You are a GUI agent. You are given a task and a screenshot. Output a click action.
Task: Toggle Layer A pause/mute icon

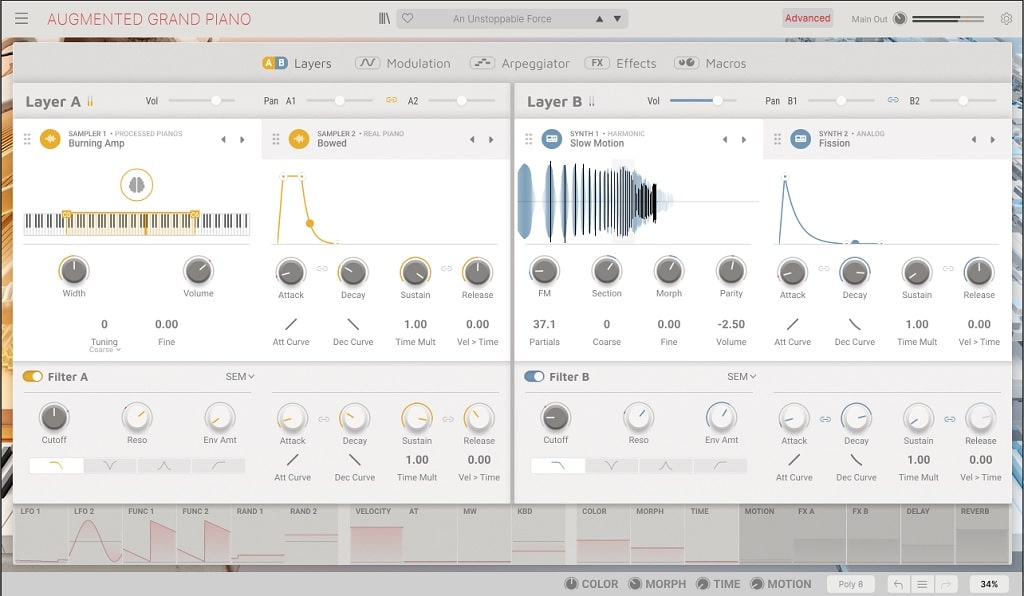90,101
